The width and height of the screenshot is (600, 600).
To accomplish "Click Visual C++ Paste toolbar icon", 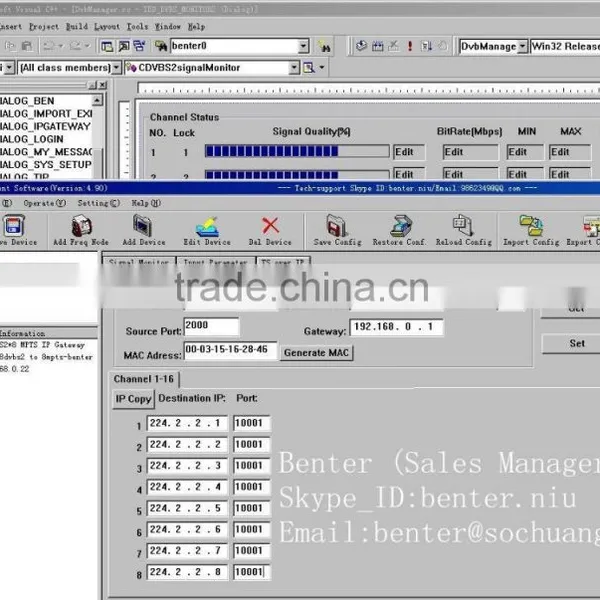I will tap(27, 46).
